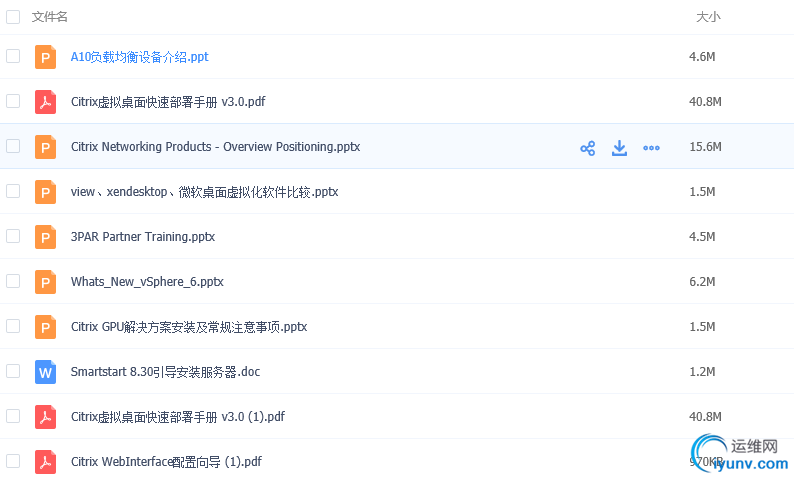The height and width of the screenshot is (480, 794).
Task: Open Citrix Networking Products - Overview Positioning.pptx
Action: pos(215,147)
